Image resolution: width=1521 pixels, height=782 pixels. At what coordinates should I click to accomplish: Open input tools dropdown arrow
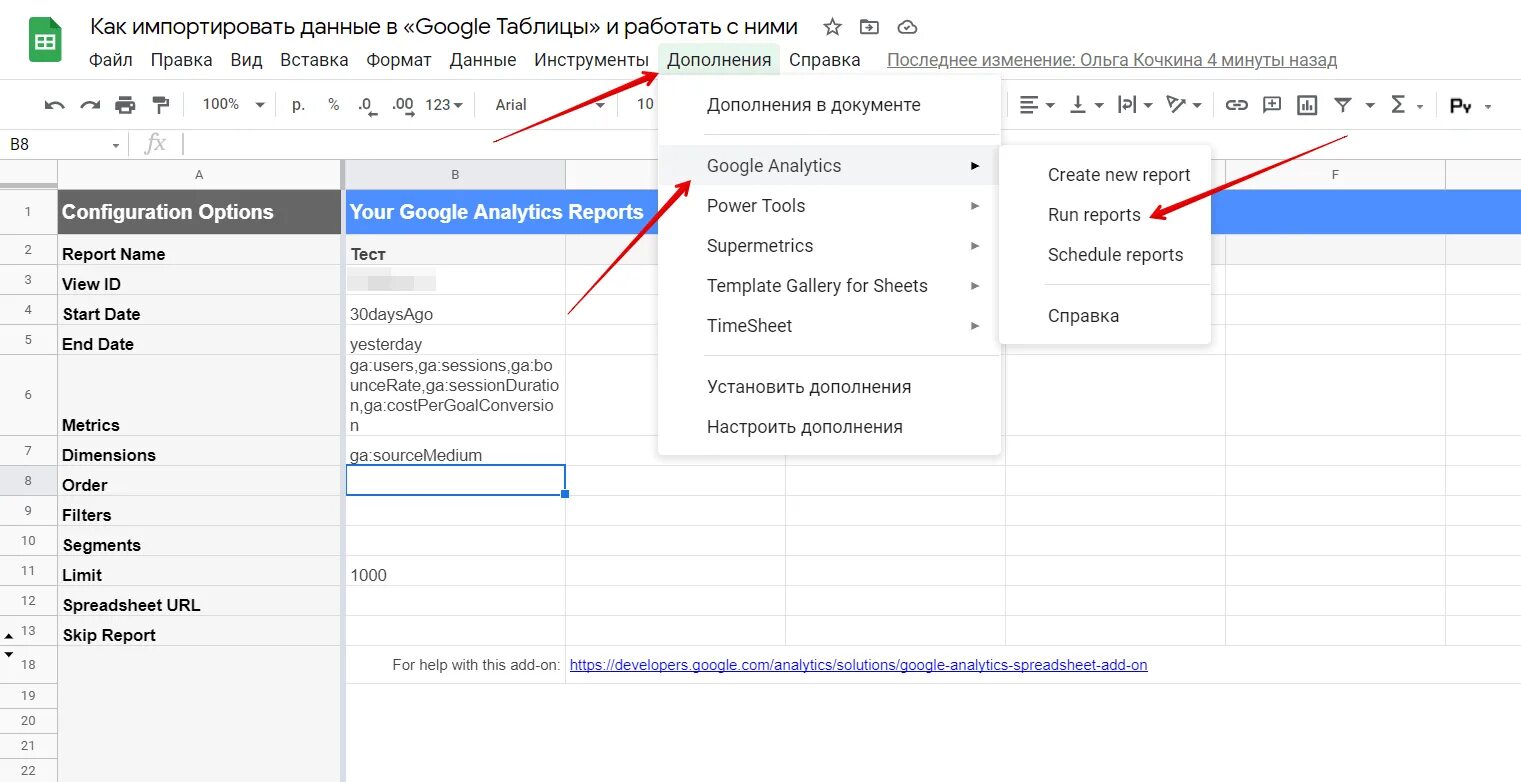coord(1488,106)
